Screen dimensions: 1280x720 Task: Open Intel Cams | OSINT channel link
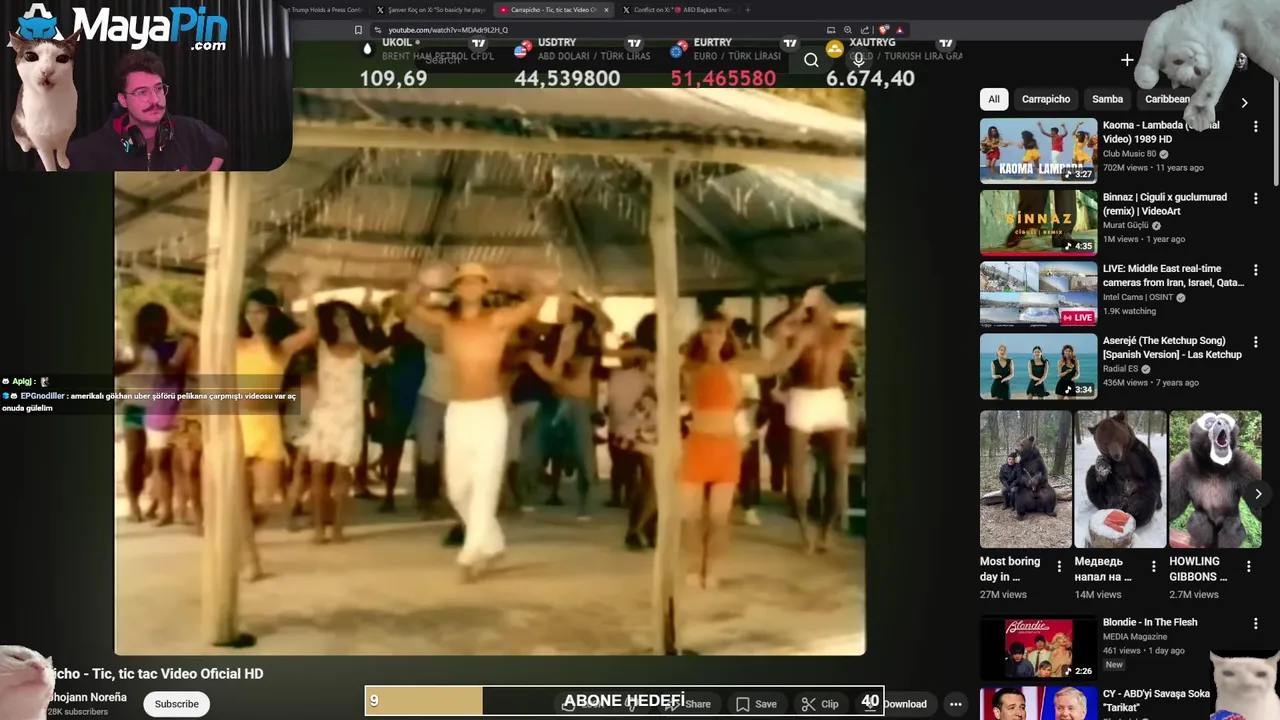(x=1138, y=298)
